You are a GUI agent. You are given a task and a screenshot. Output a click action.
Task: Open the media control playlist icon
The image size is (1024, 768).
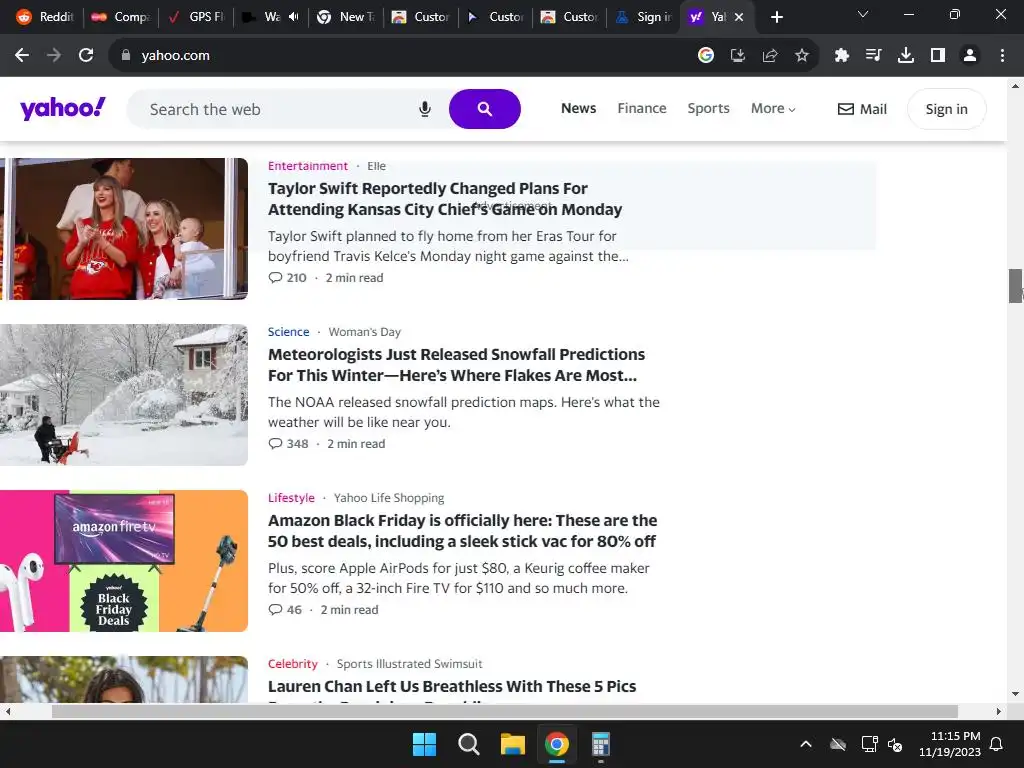873,56
